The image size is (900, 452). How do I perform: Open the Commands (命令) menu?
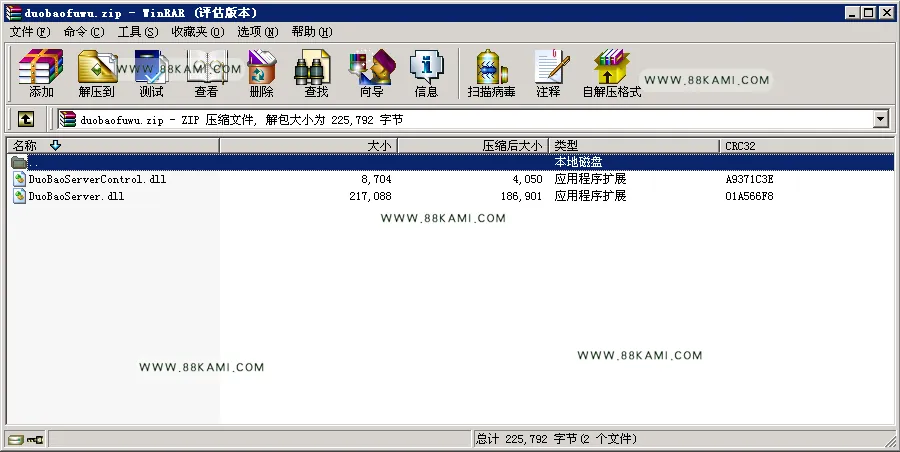[84, 32]
